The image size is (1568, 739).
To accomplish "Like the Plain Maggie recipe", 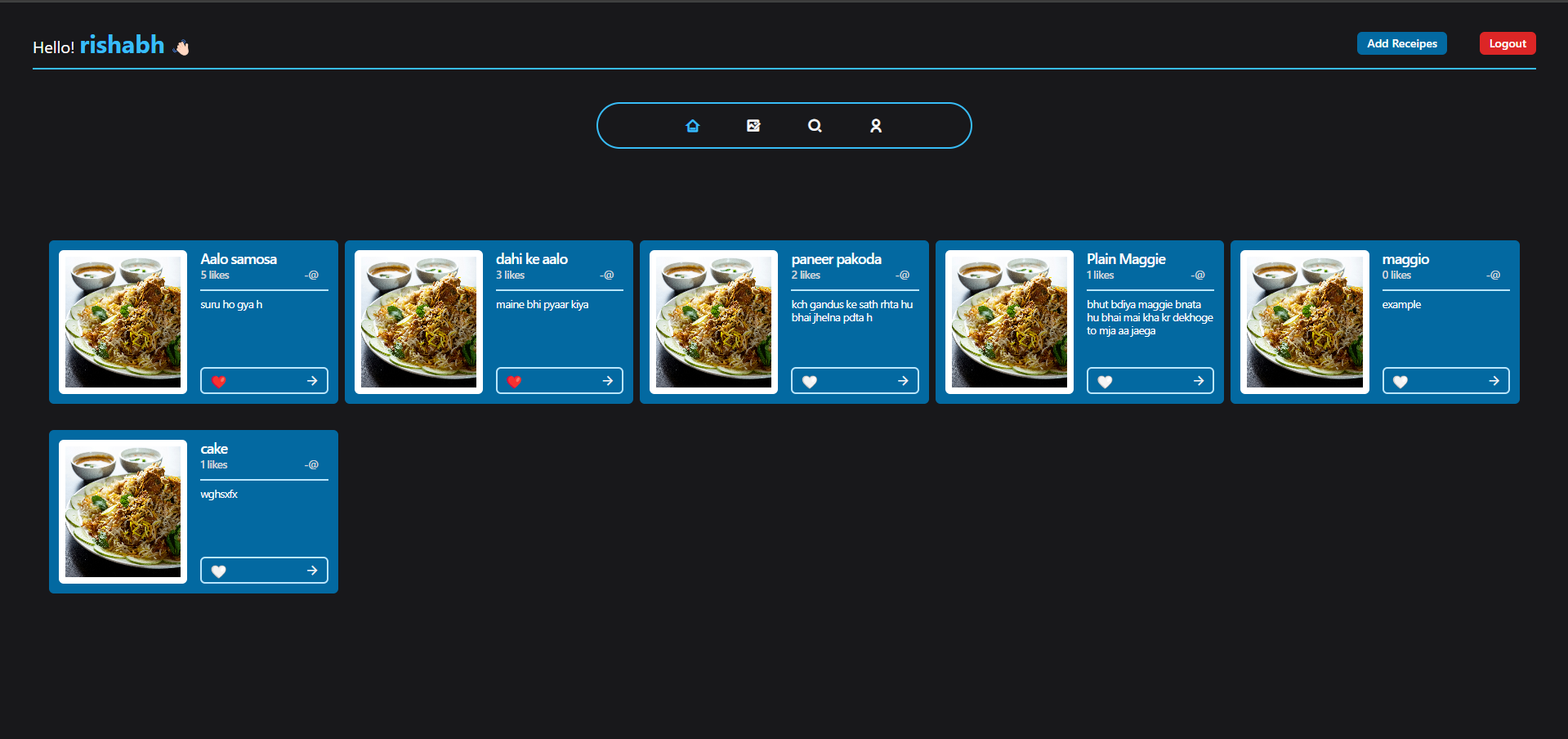I will tap(1105, 382).
